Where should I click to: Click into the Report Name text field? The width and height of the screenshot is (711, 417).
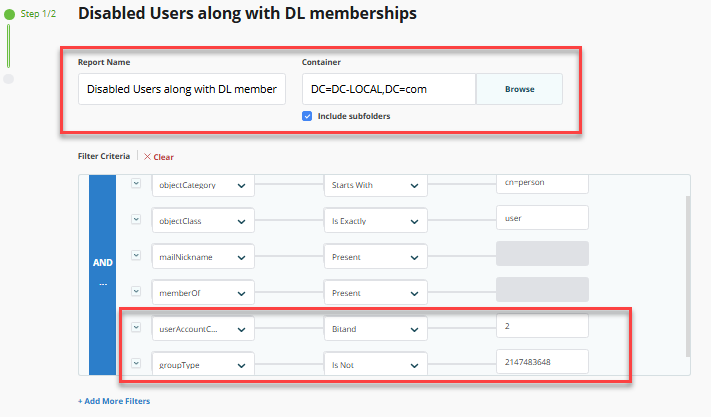(x=181, y=89)
